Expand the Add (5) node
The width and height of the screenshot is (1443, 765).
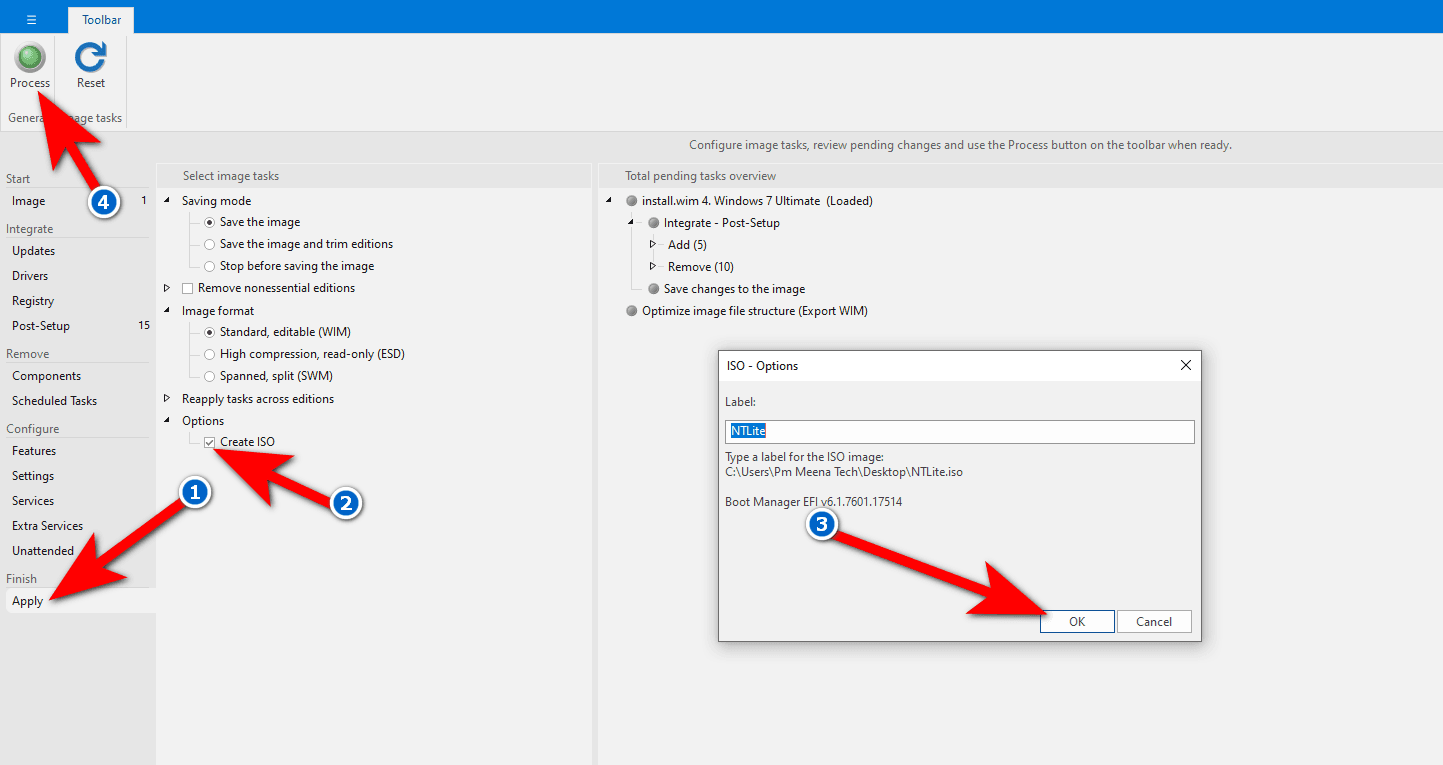tap(653, 244)
